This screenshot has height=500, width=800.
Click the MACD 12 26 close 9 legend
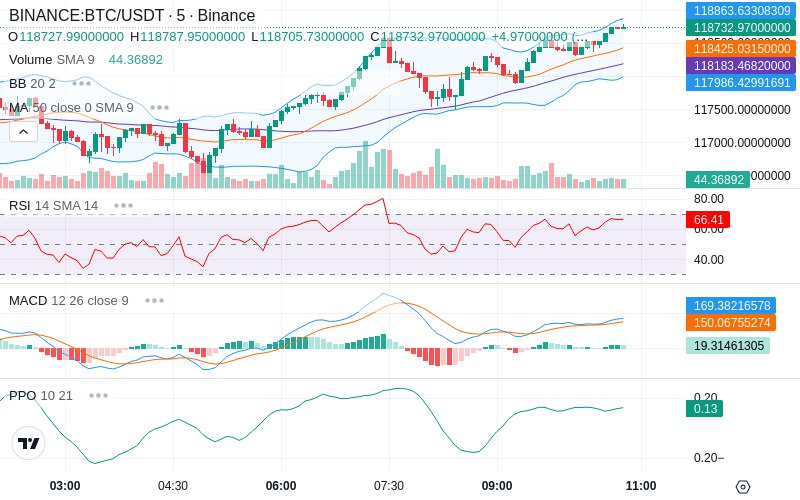coord(69,301)
